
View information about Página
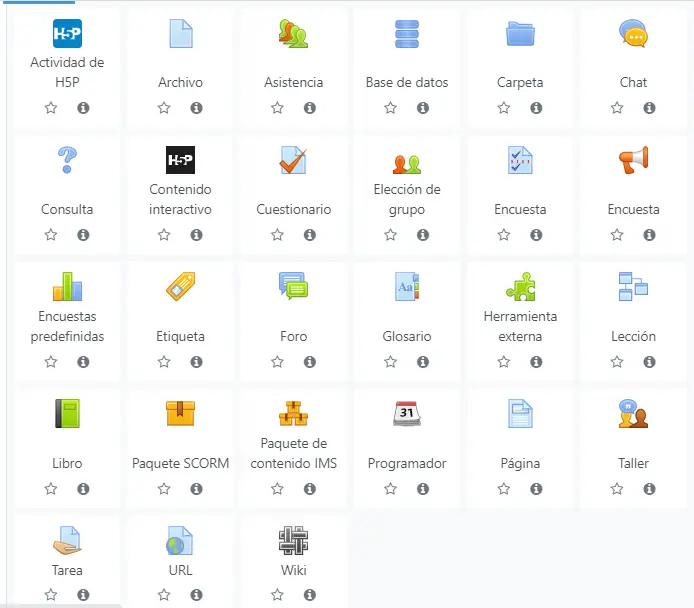[x=536, y=489]
